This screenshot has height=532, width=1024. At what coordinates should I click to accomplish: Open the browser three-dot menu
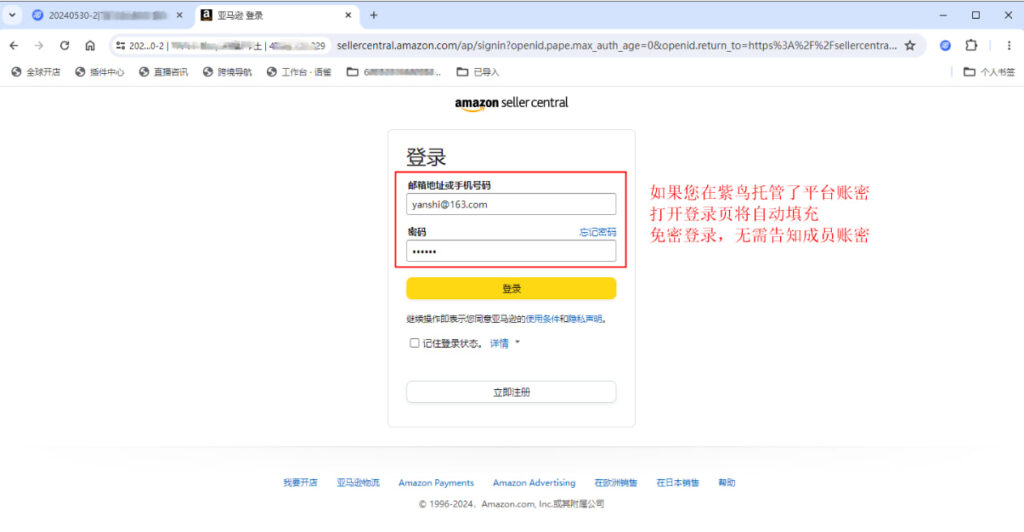click(x=1008, y=46)
